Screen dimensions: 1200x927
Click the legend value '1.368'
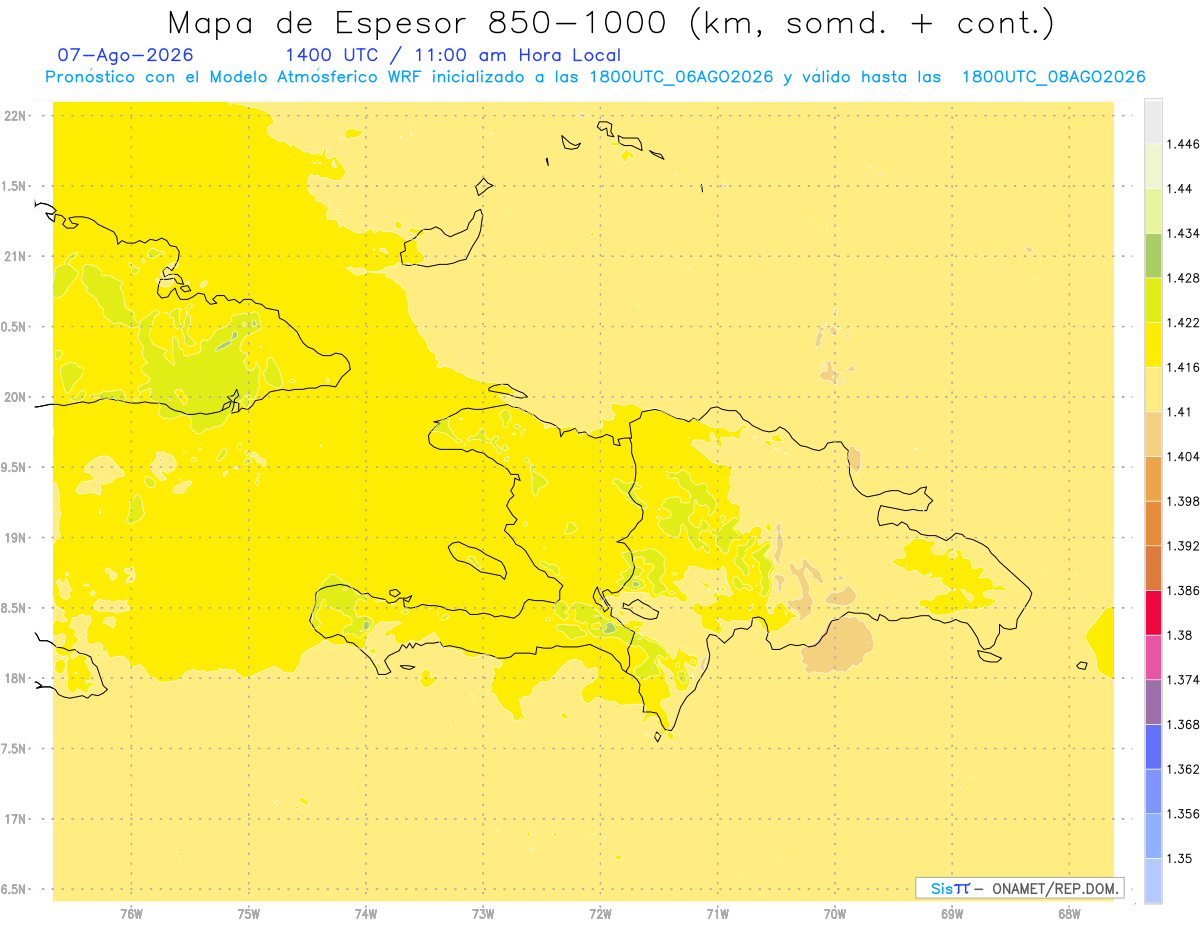1184,724
